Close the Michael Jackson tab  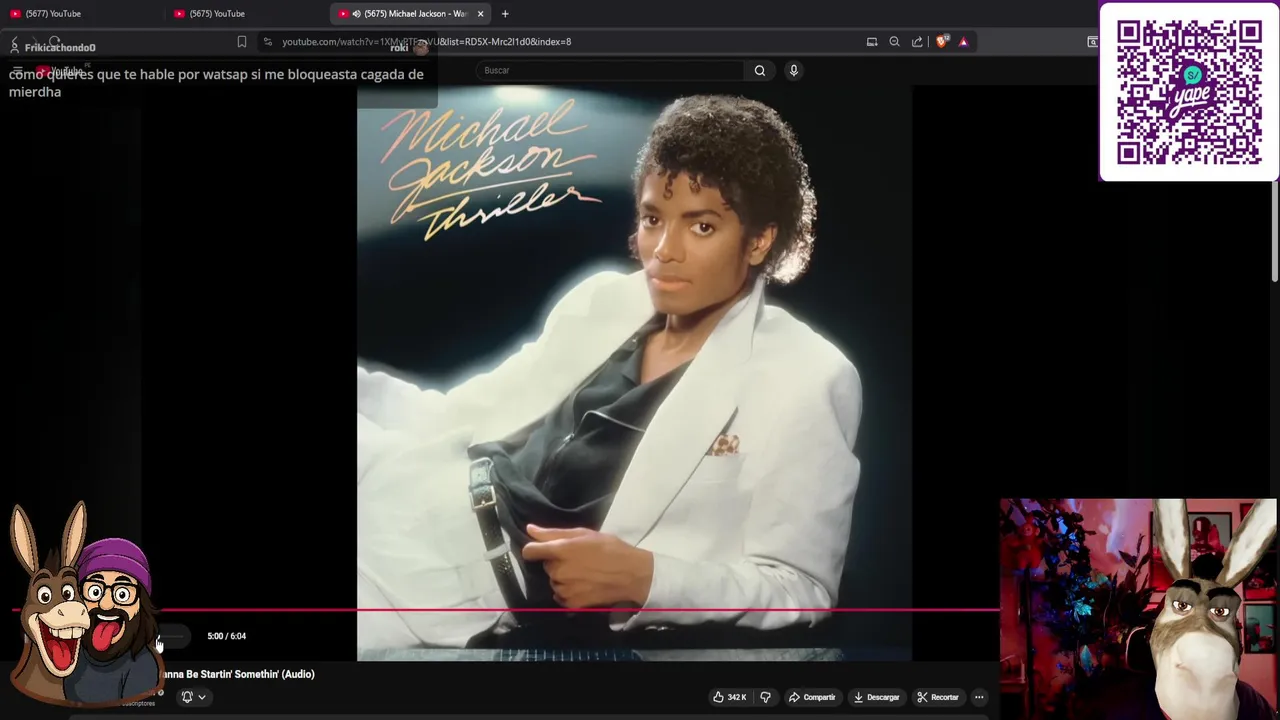[x=480, y=13]
